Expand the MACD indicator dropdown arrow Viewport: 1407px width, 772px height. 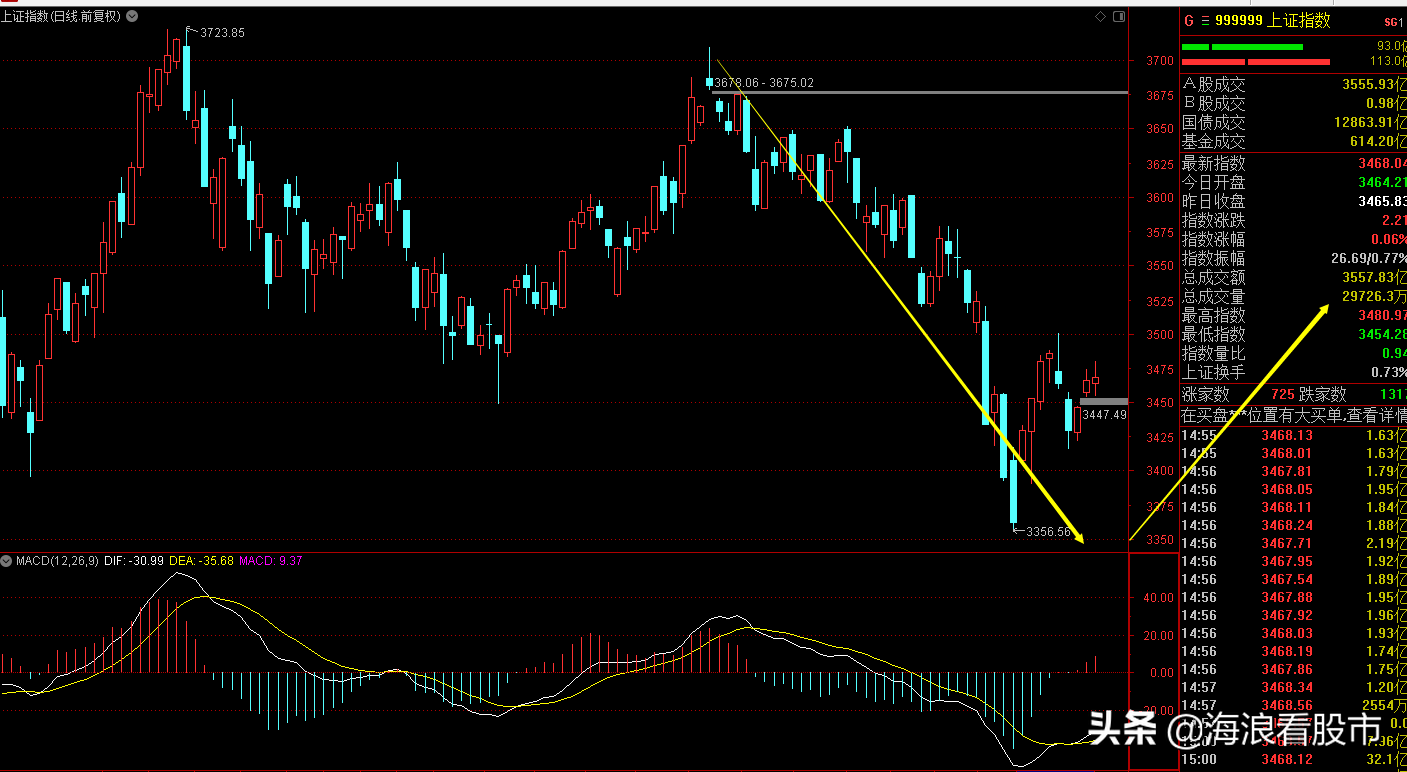click(7, 561)
